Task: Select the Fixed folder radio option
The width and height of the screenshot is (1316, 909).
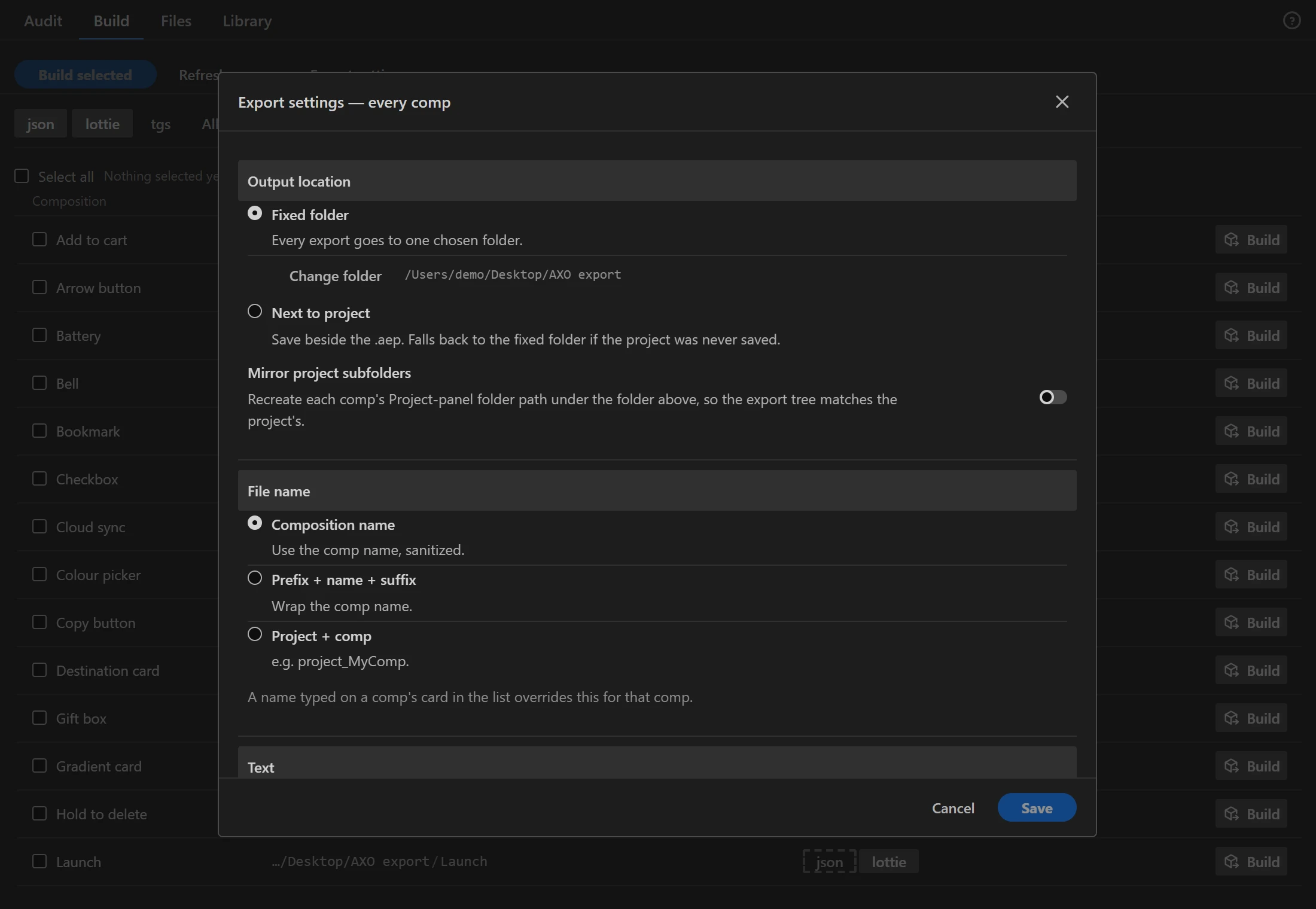Action: click(x=255, y=213)
